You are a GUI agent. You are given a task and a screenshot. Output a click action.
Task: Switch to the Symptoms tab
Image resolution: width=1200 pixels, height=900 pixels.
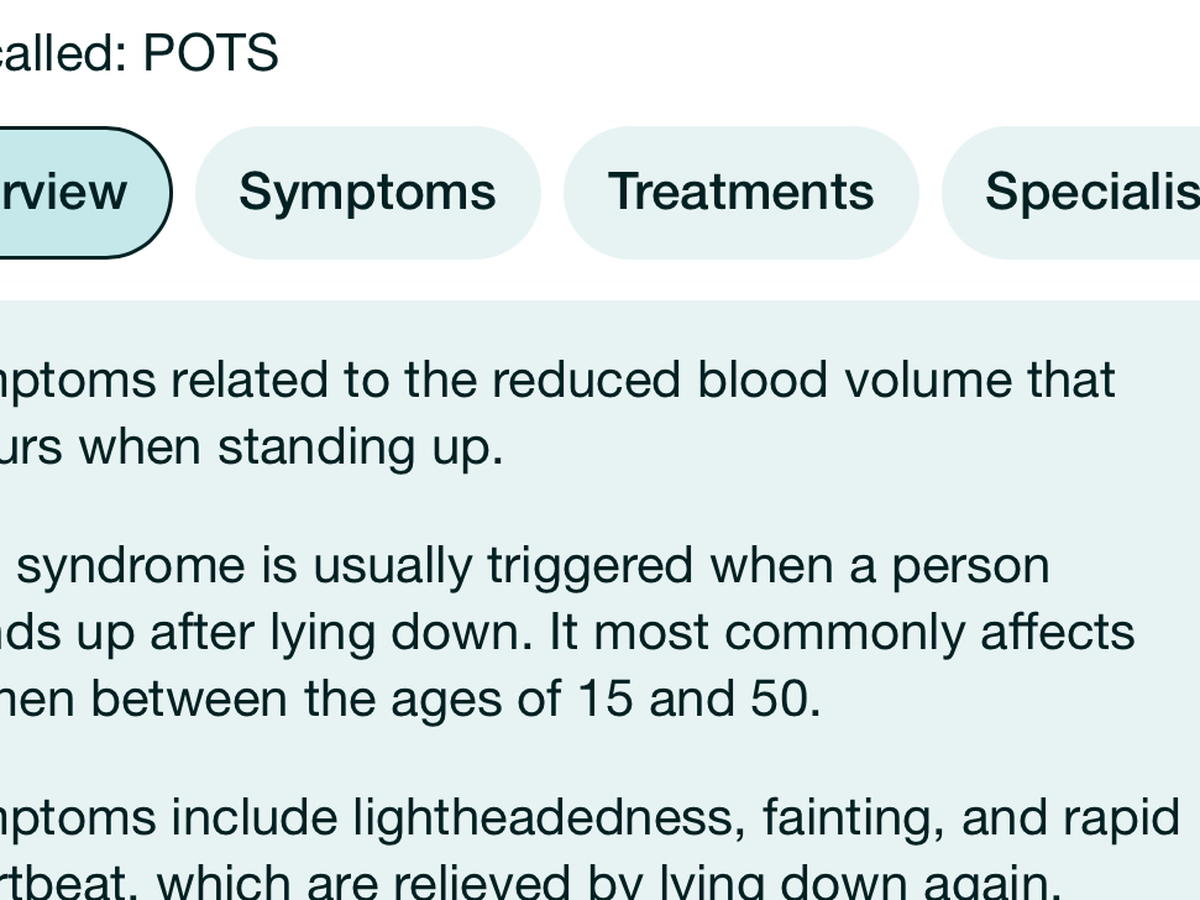(367, 192)
